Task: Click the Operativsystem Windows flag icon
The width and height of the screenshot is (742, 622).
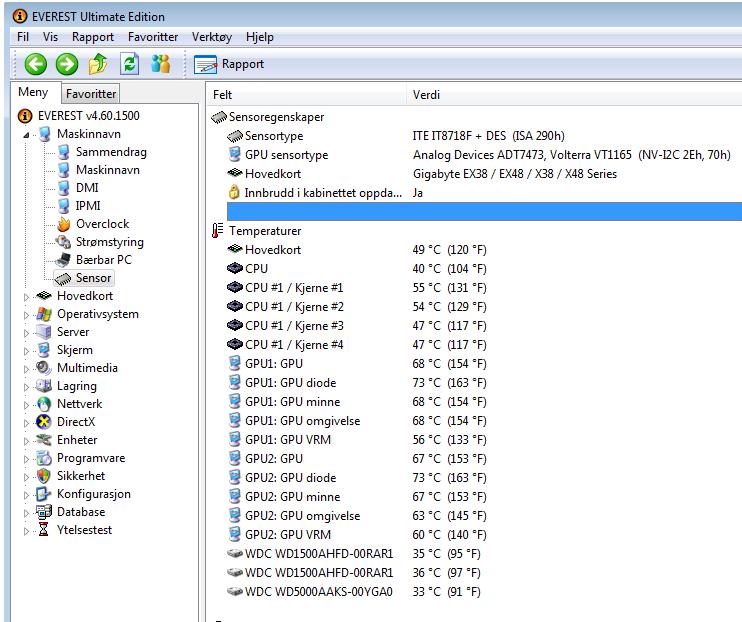Action: pos(44,314)
